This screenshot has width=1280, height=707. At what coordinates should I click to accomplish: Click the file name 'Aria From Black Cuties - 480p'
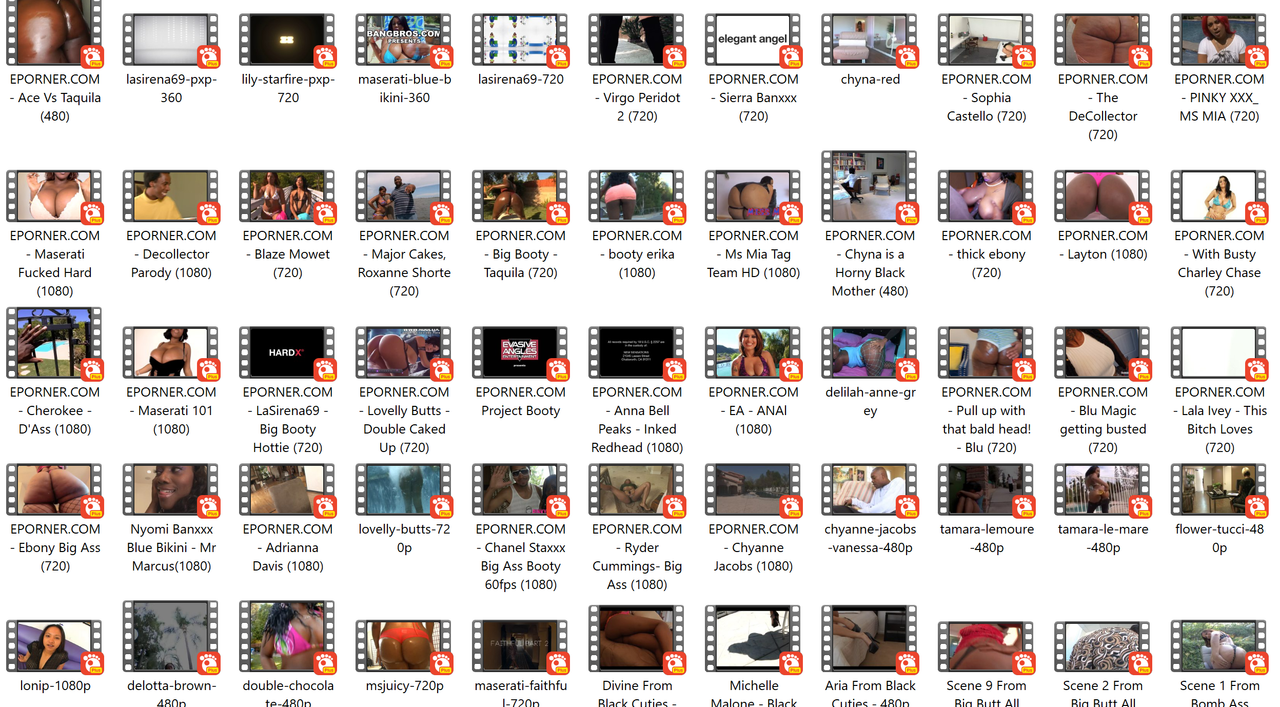(870, 694)
